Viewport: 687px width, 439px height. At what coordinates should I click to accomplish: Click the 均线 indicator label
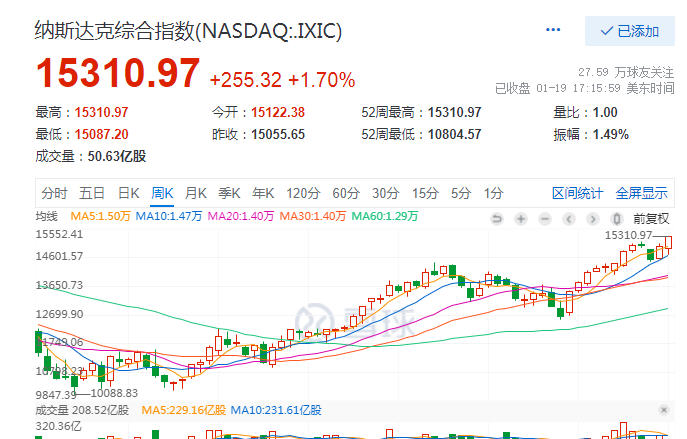[46, 216]
